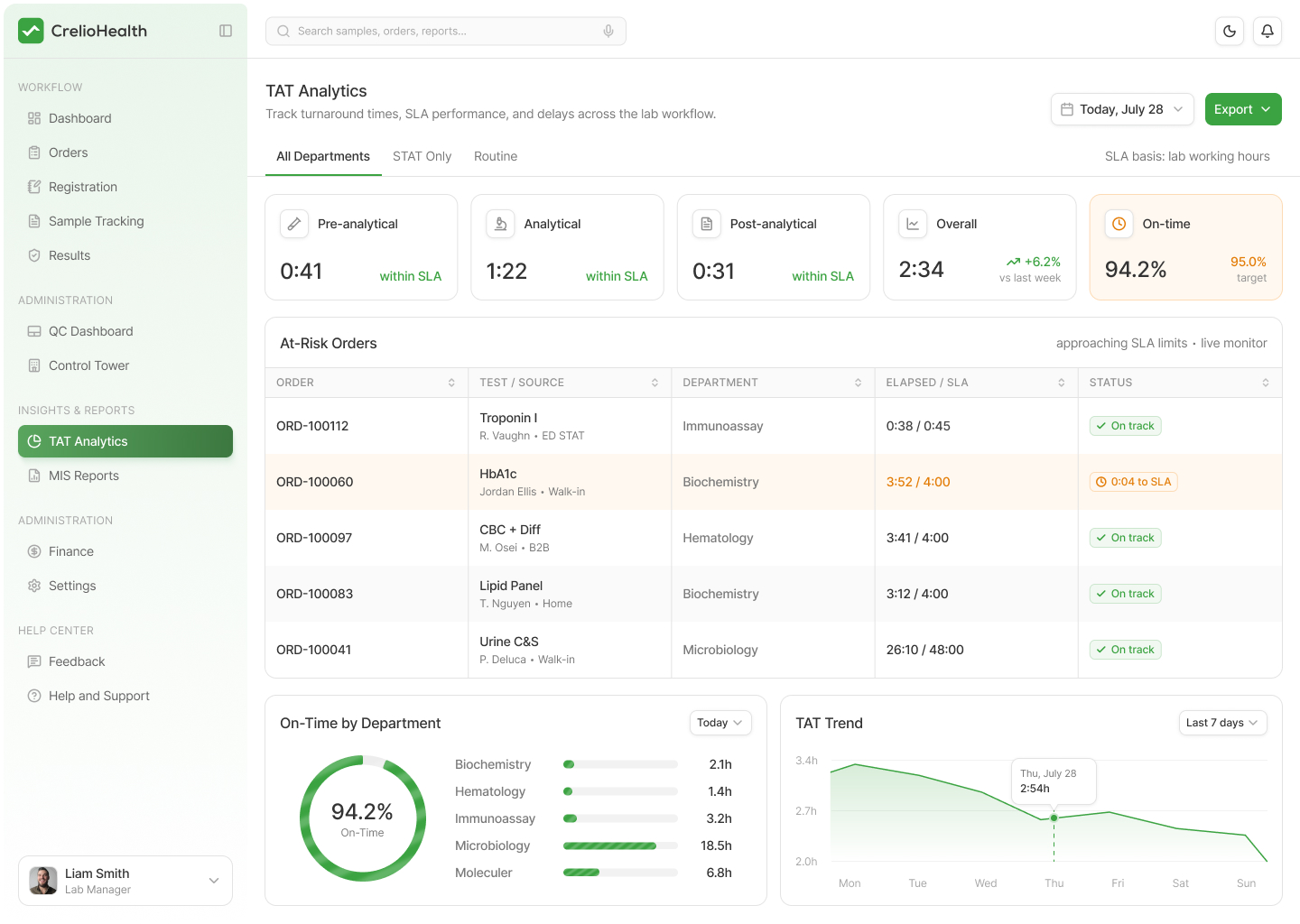Toggle dark mode moon icon
1300x924 pixels.
point(1230,31)
